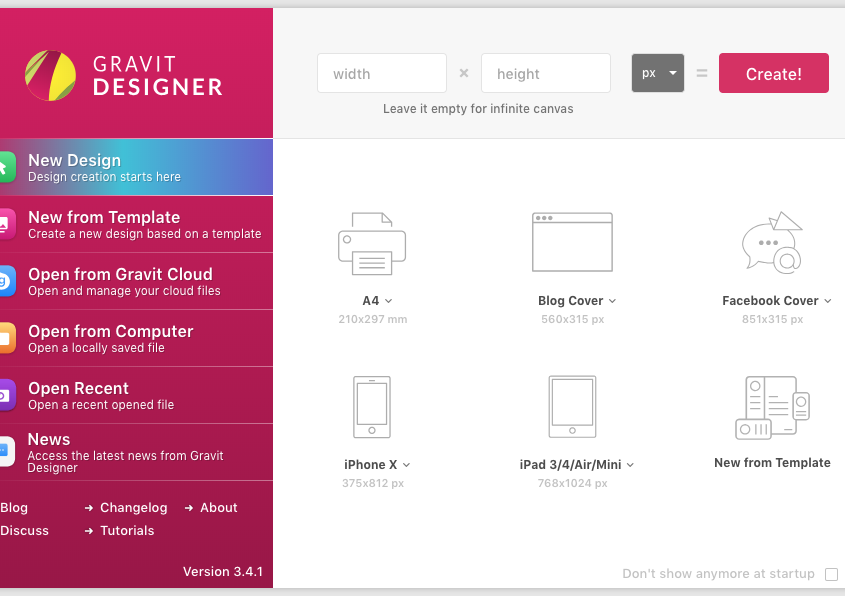Open the Discuss link
The image size is (845, 596).
pos(24,531)
